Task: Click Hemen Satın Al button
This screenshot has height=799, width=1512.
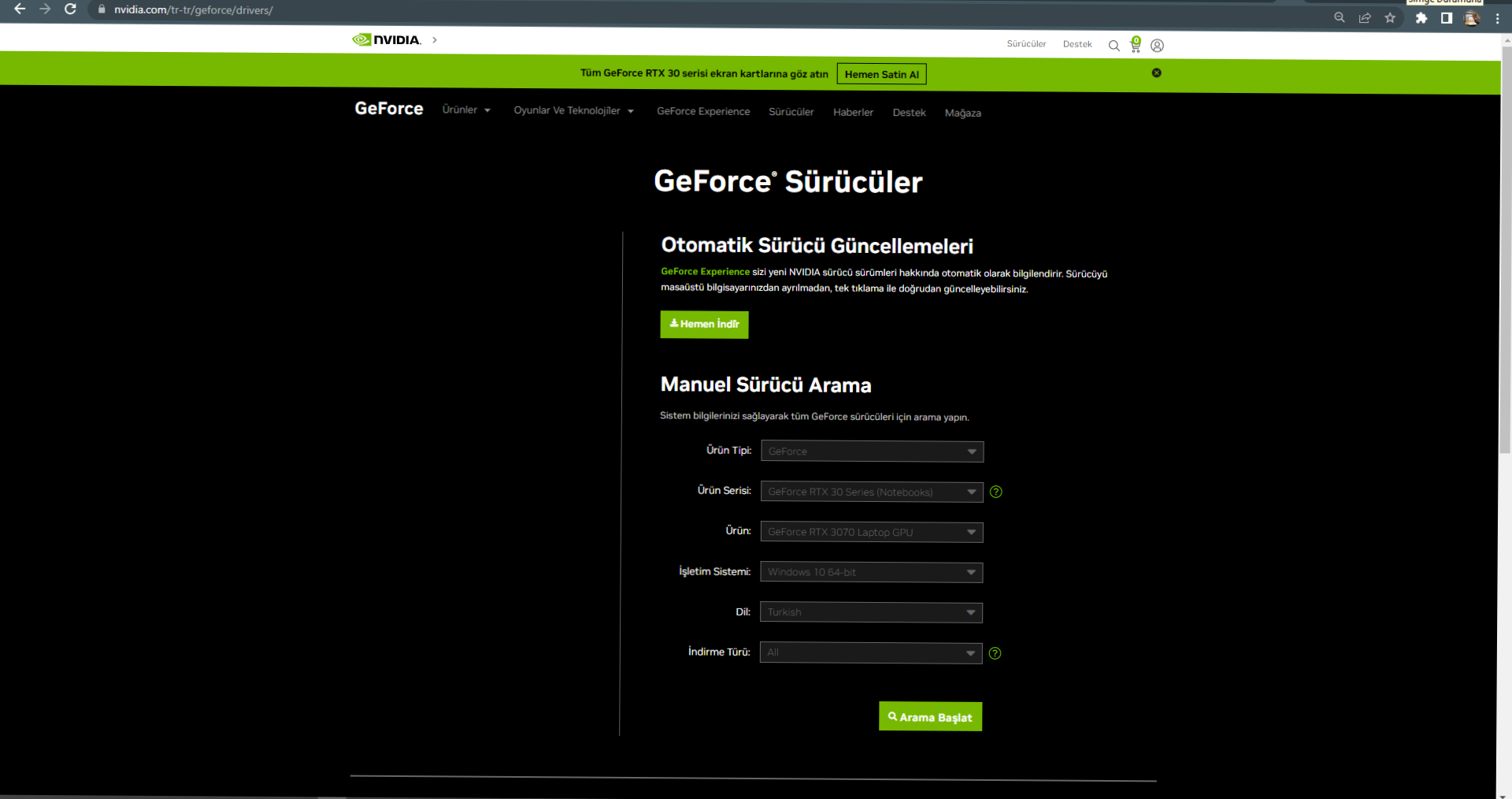Action: tap(882, 74)
